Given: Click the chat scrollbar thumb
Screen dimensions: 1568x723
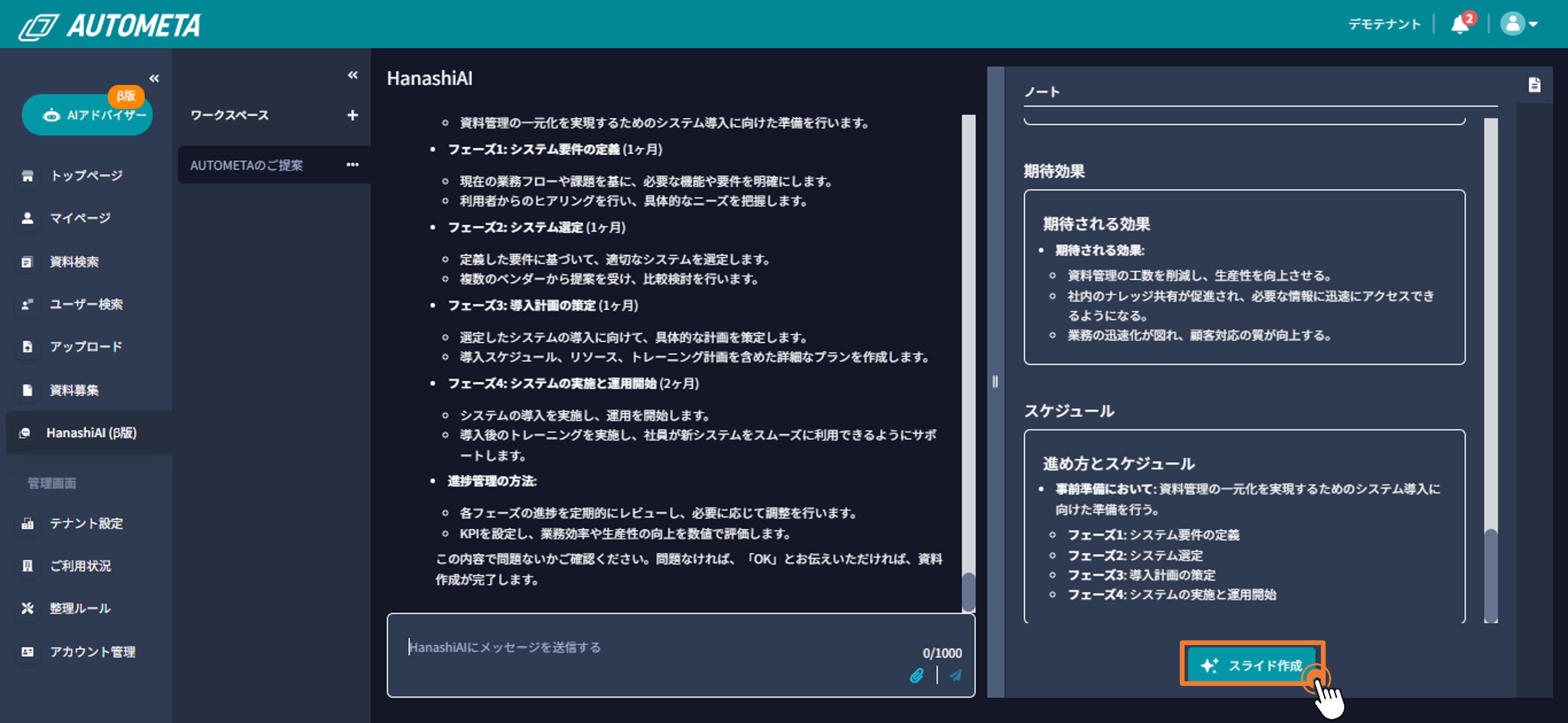Looking at the screenshot, I should tap(968, 591).
